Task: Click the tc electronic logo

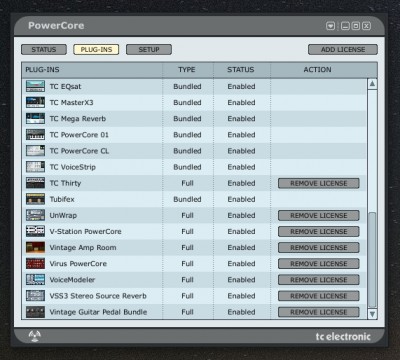Action: click(x=343, y=337)
